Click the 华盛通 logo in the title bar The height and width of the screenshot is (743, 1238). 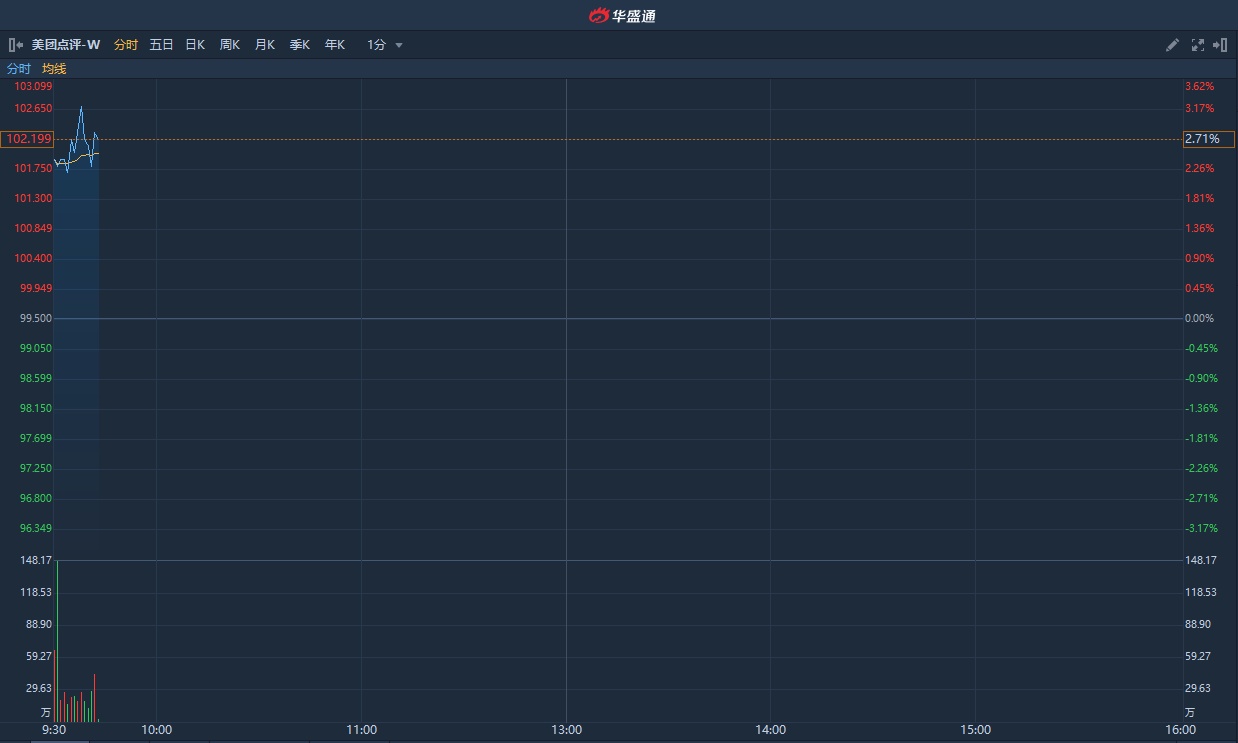(x=622, y=15)
